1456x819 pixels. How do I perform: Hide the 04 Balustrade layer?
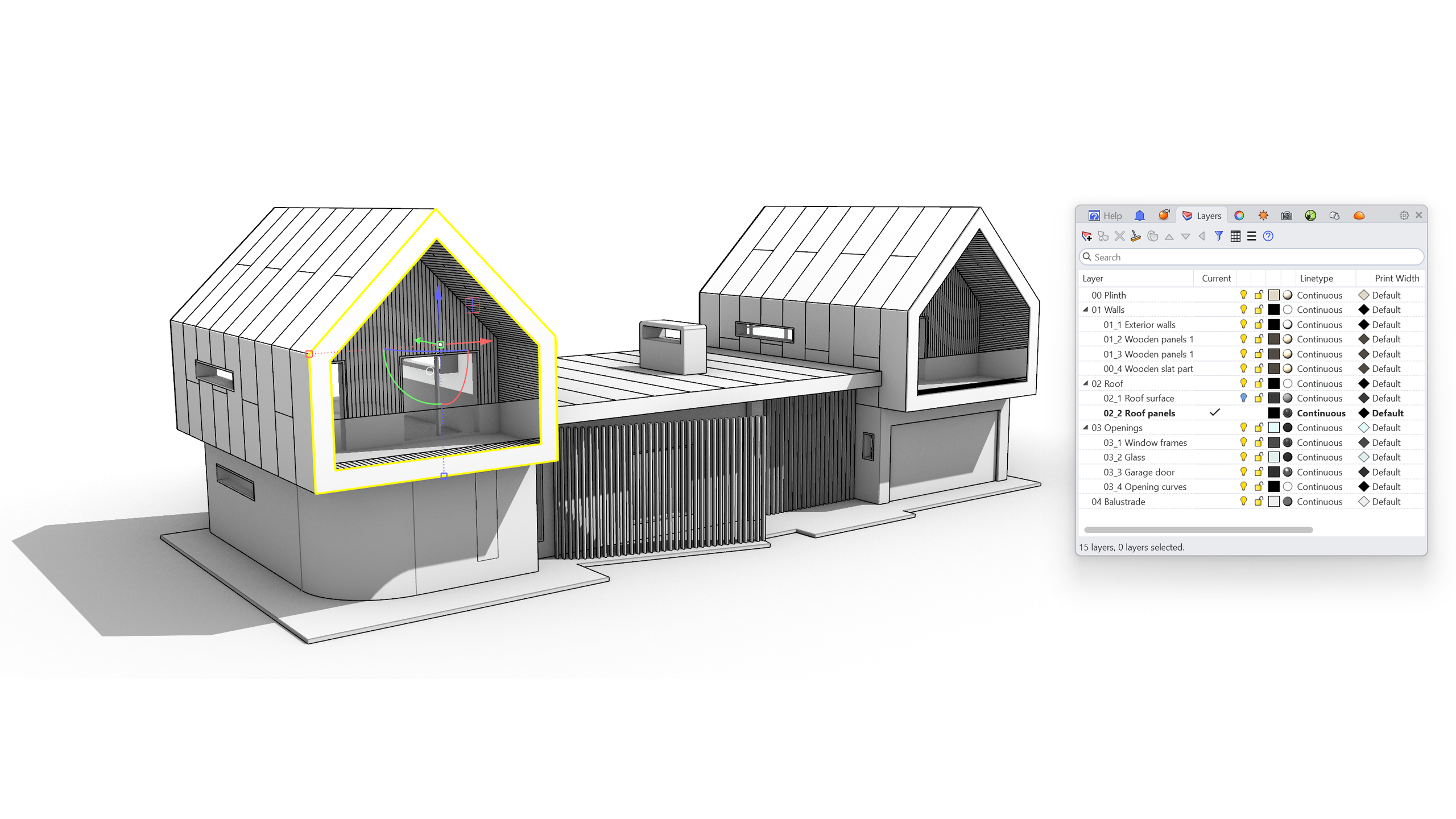pyautogui.click(x=1244, y=501)
